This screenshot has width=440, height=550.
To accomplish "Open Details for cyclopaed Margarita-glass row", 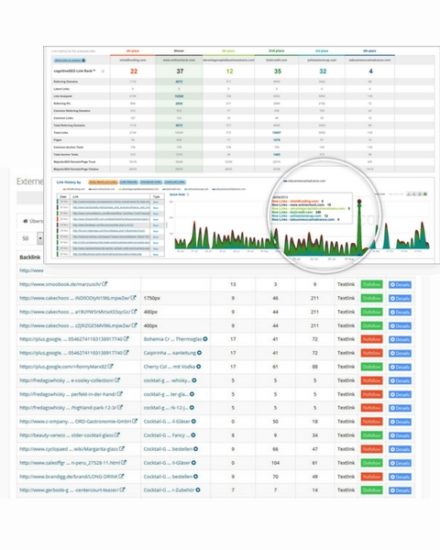I will click(x=400, y=449).
